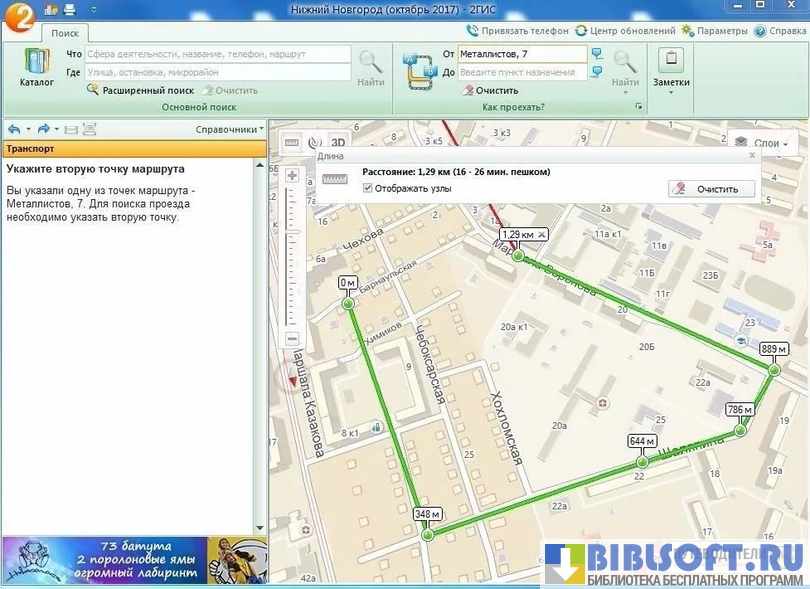Click Очистить in the Длина panel
The height and width of the screenshot is (589, 810).
tap(711, 188)
